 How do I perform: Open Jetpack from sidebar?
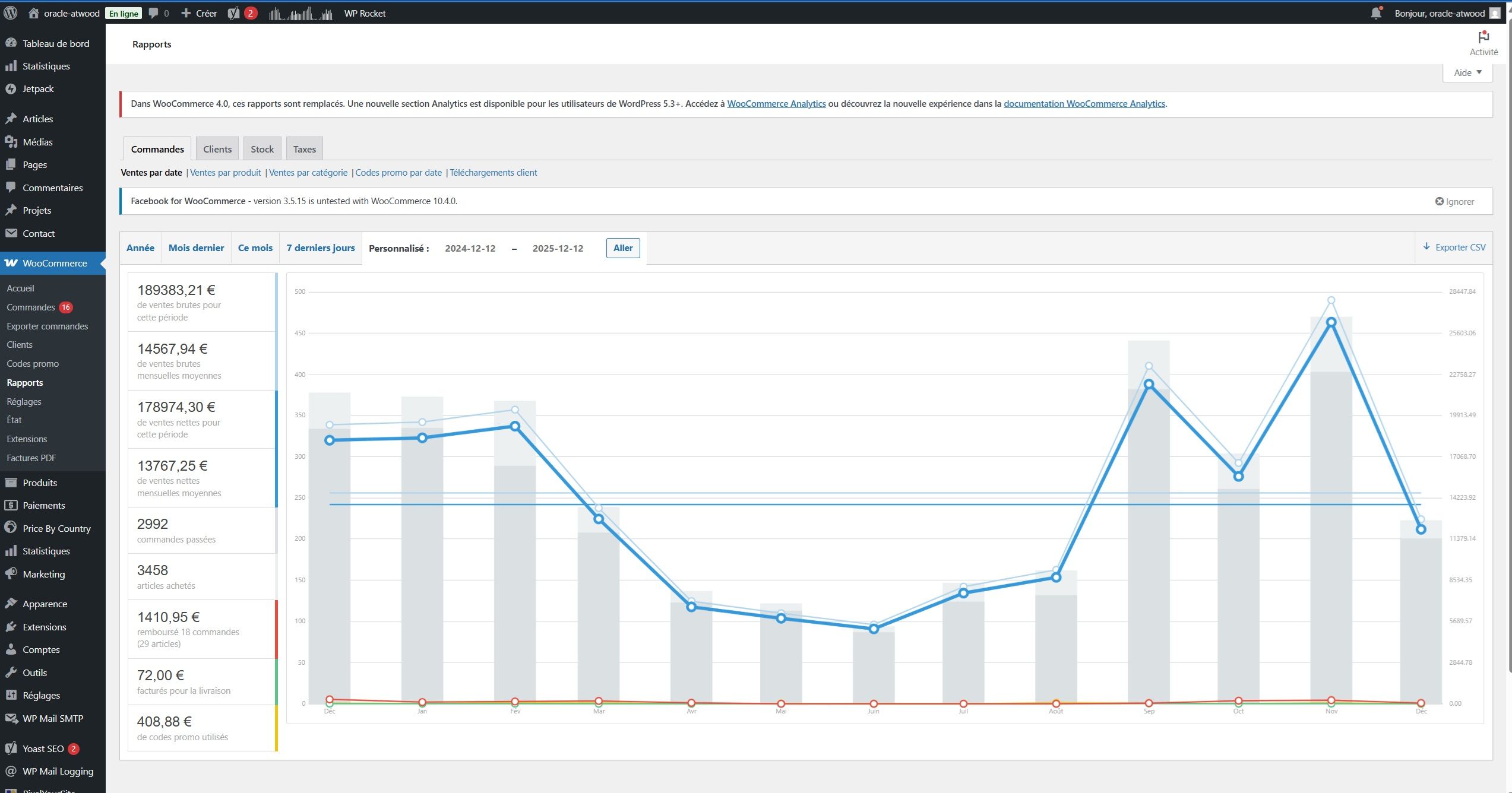click(x=38, y=89)
